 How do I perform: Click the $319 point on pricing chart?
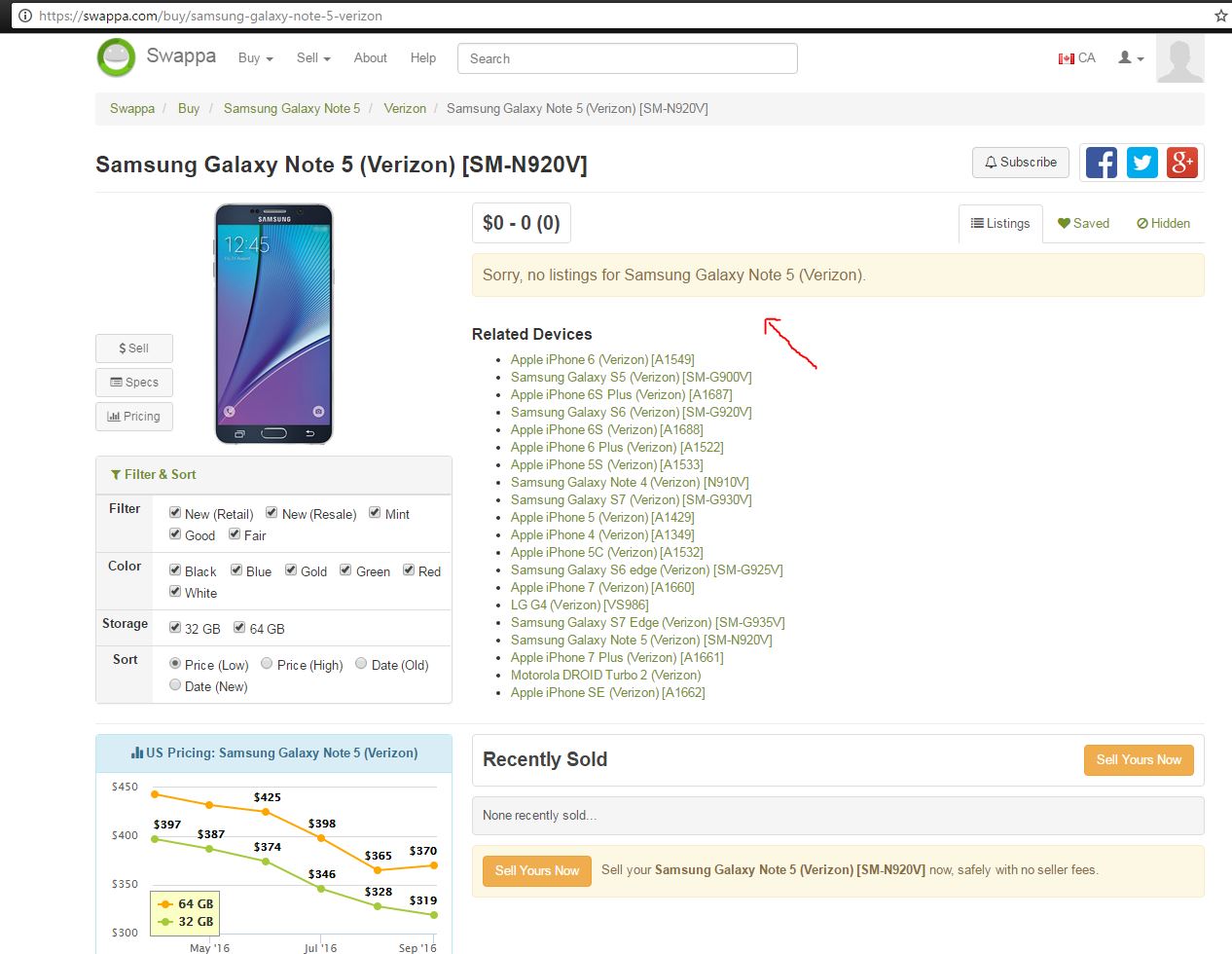click(434, 915)
